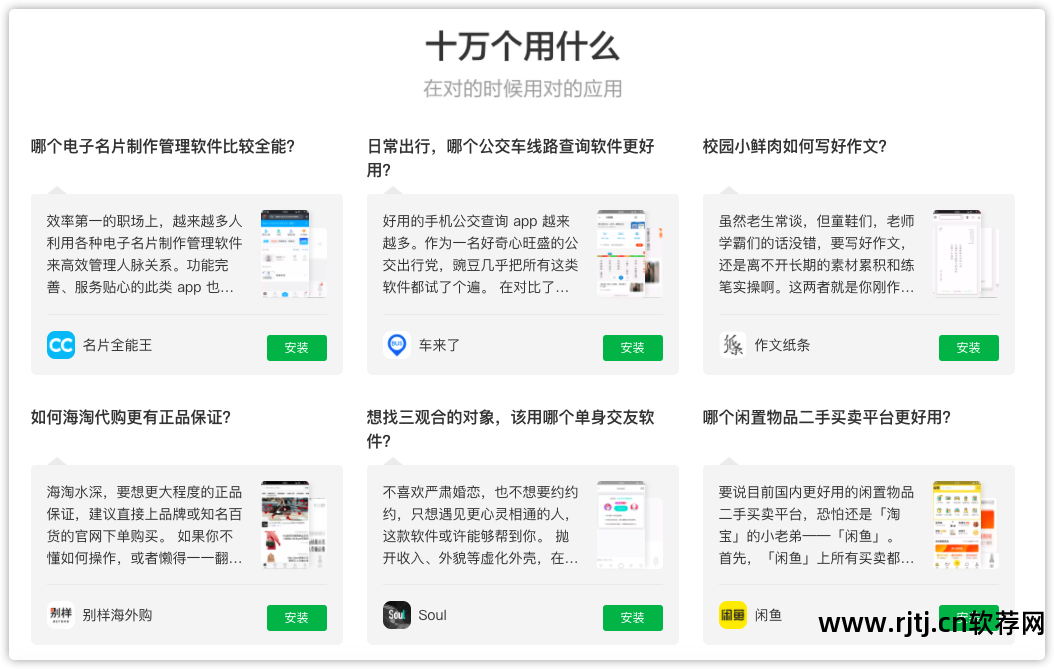The height and width of the screenshot is (669, 1054).
Task: Open the Soul screenshot thumbnail
Action: (630, 525)
